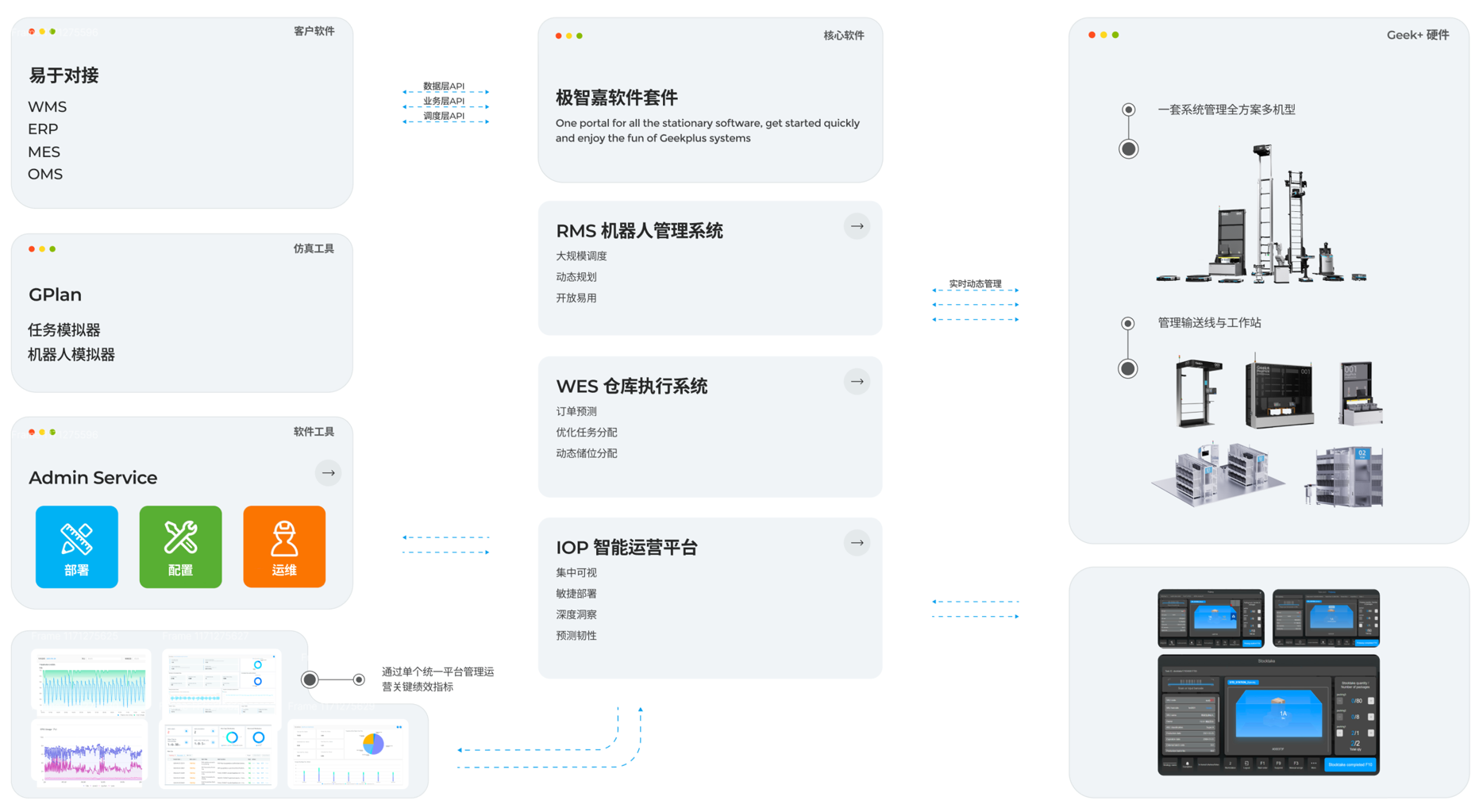Click 深度洞察 under IOP
This screenshot has height=812, width=1479.
pyautogui.click(x=576, y=614)
